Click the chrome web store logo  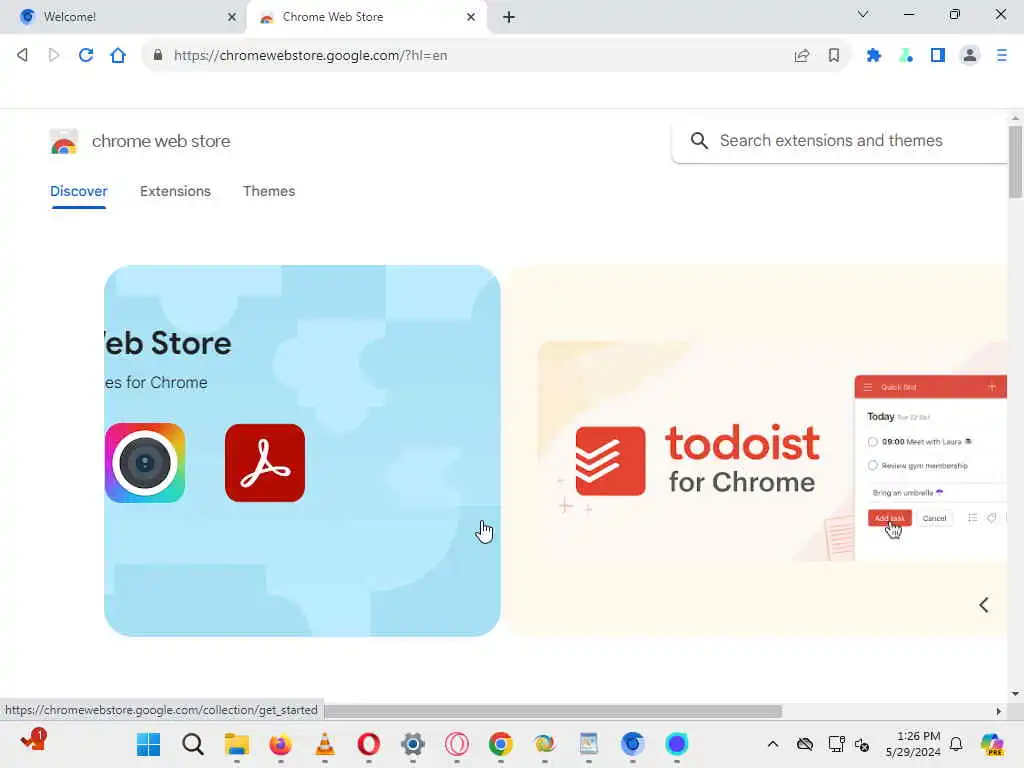pos(63,141)
